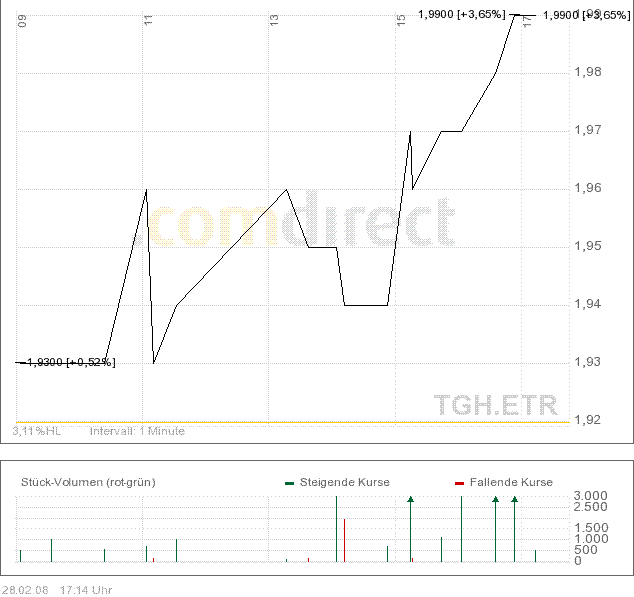Viewport: 634px width, 597px height.
Task: Click the 28.02.08 17:14 Uhr timestamp
Action: (58, 590)
